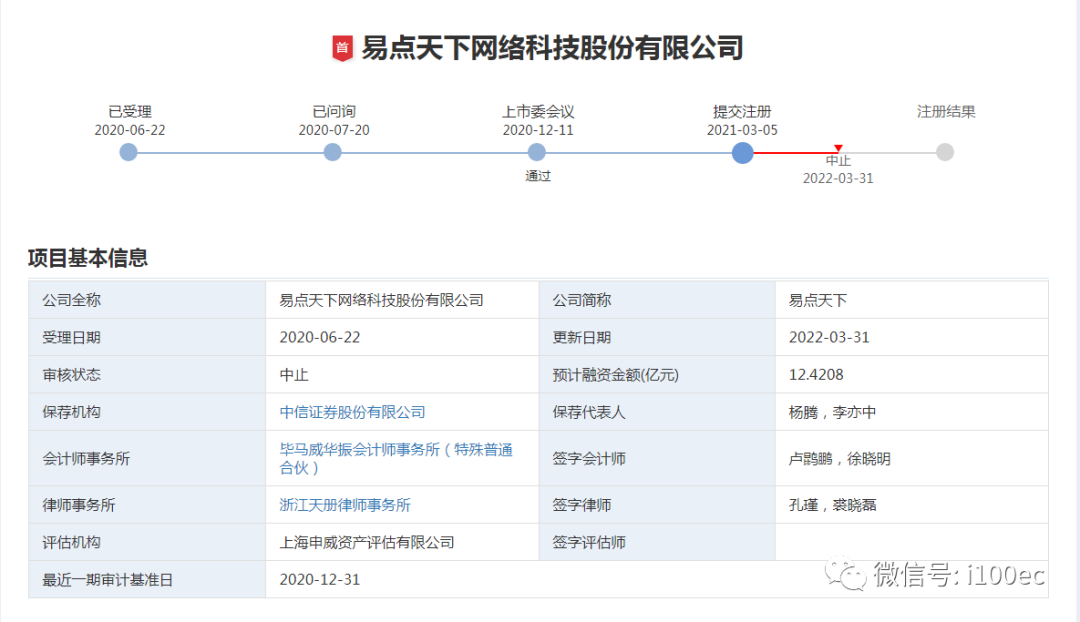Click the 保荐代表人 label cell

(x=657, y=412)
